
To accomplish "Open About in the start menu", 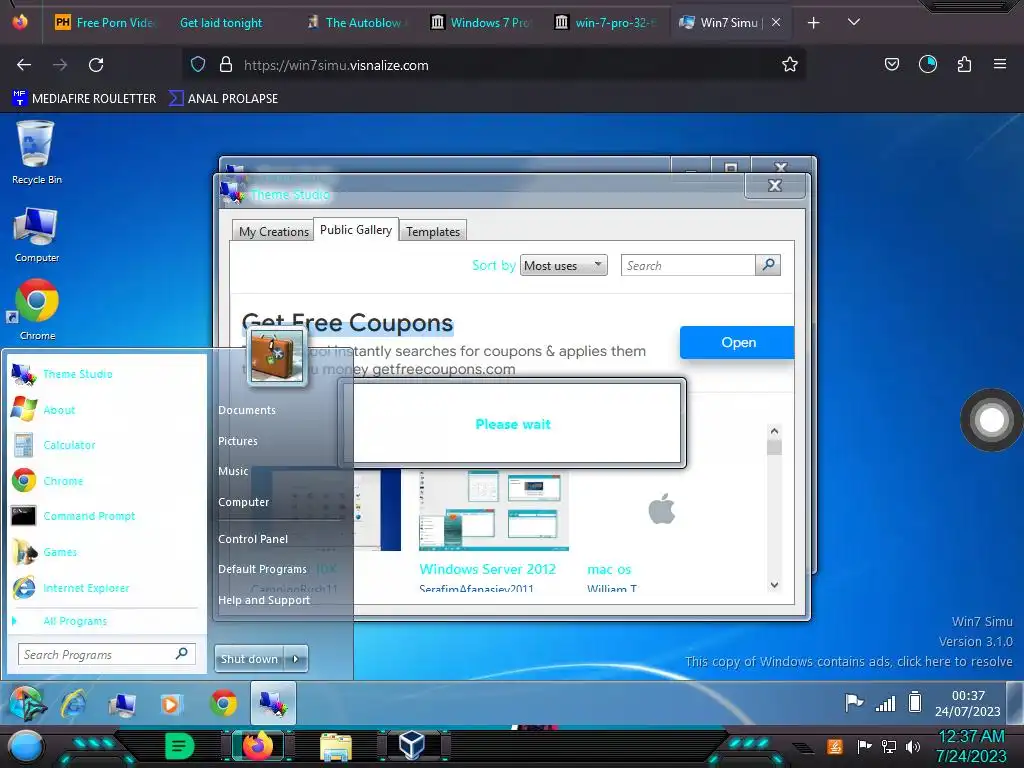I will click(x=59, y=409).
